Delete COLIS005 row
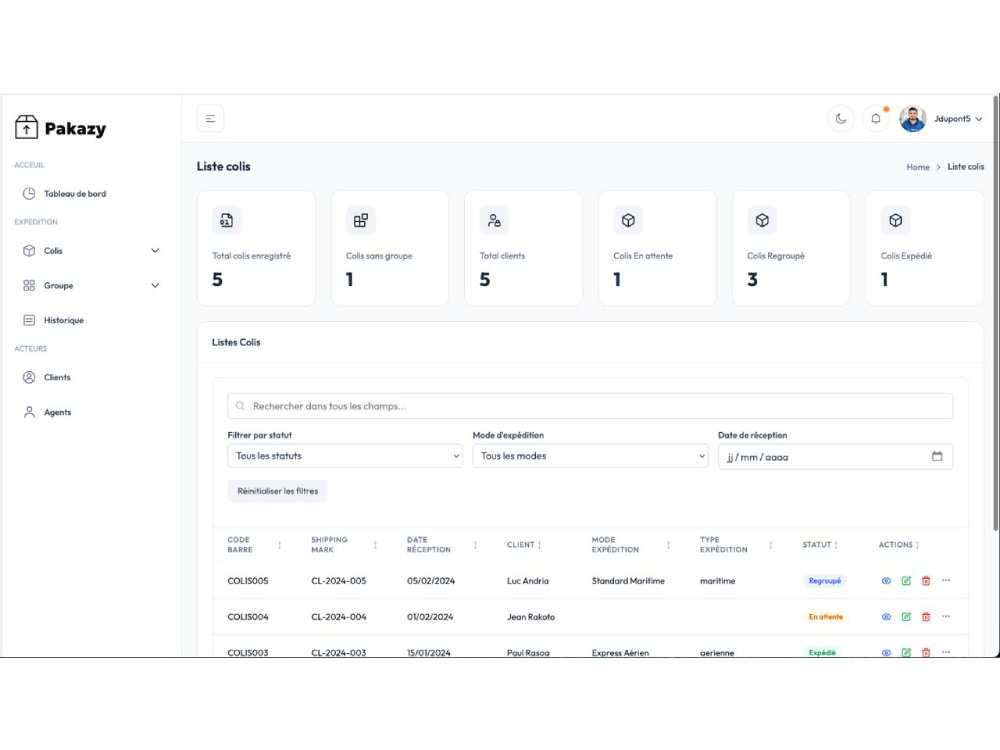This screenshot has height=750, width=1000. click(x=926, y=581)
